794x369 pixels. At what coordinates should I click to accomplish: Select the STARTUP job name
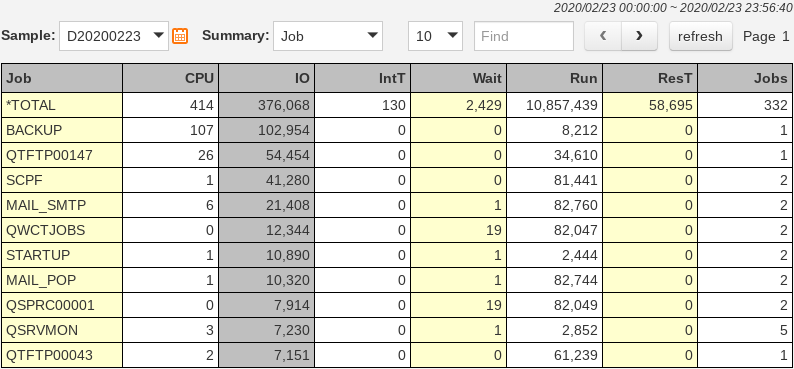pos(38,255)
